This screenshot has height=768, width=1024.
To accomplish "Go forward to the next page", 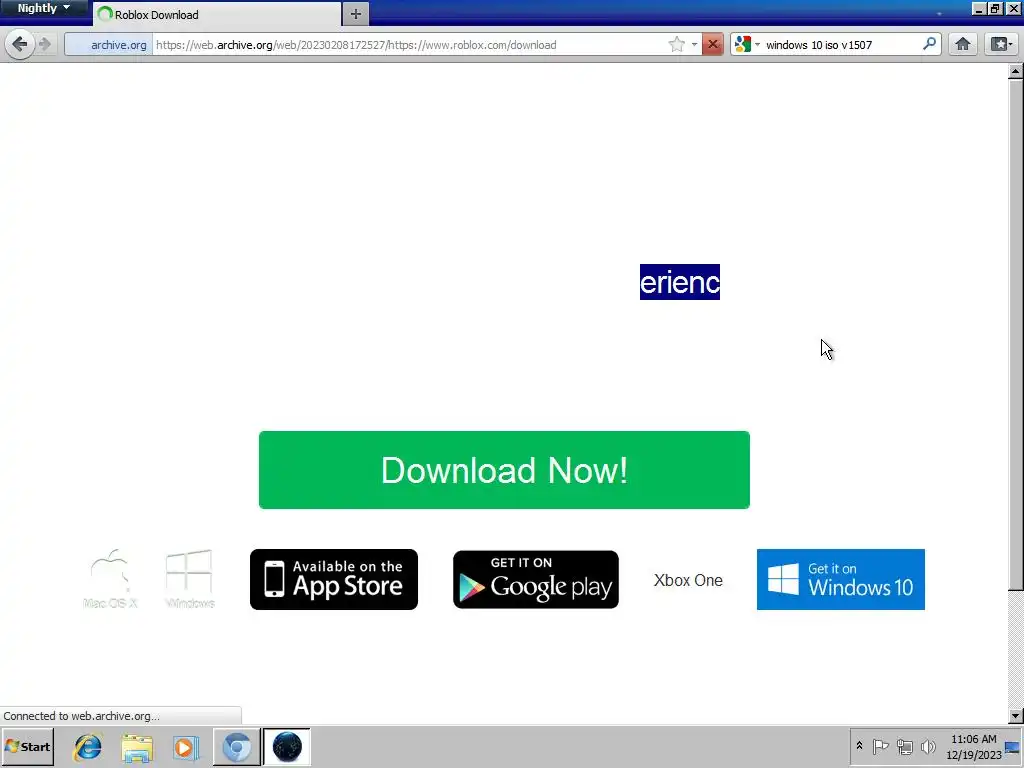I will 45,44.
